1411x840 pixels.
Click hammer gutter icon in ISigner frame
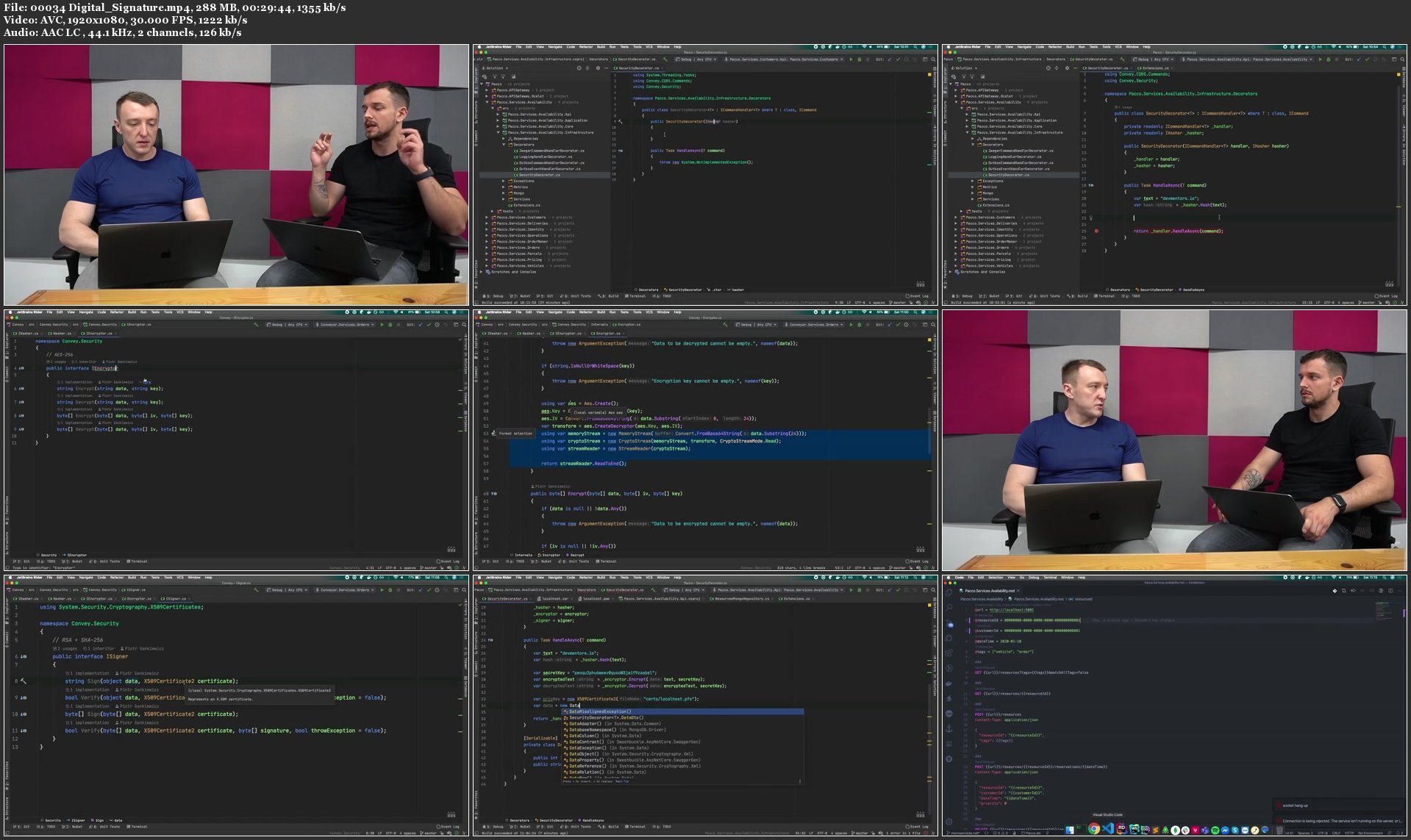[24, 681]
